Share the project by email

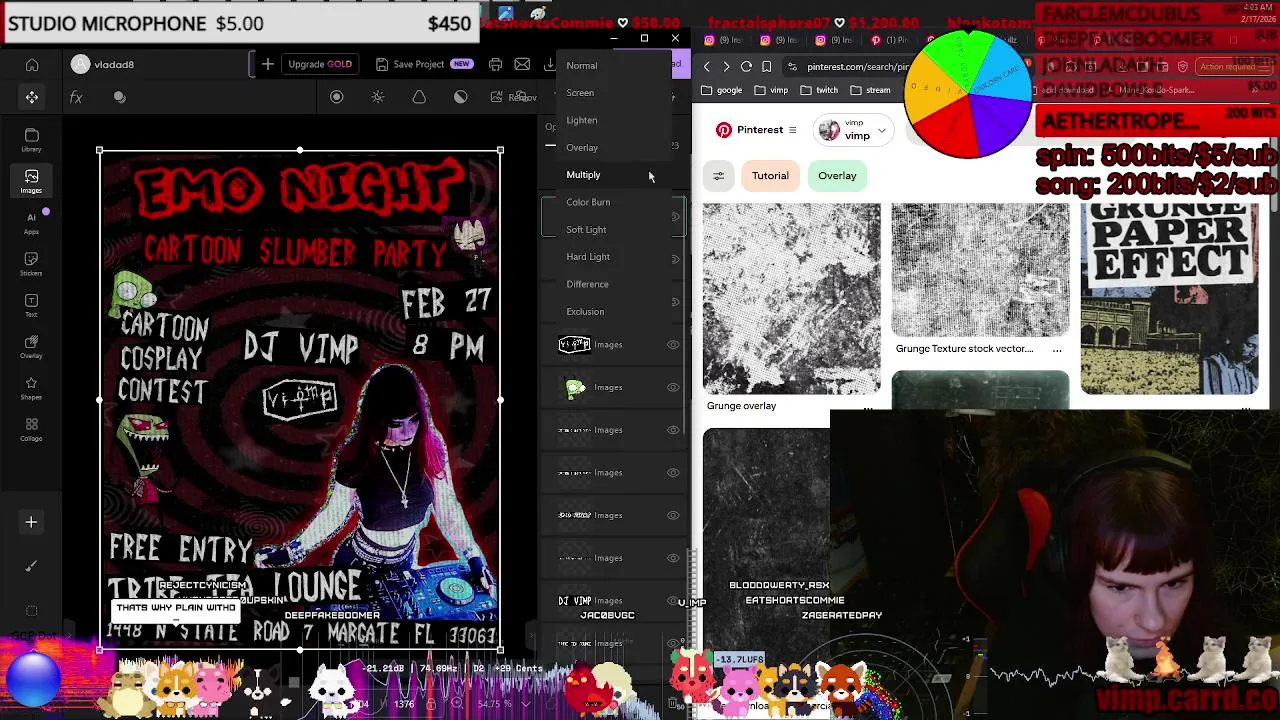522,64
